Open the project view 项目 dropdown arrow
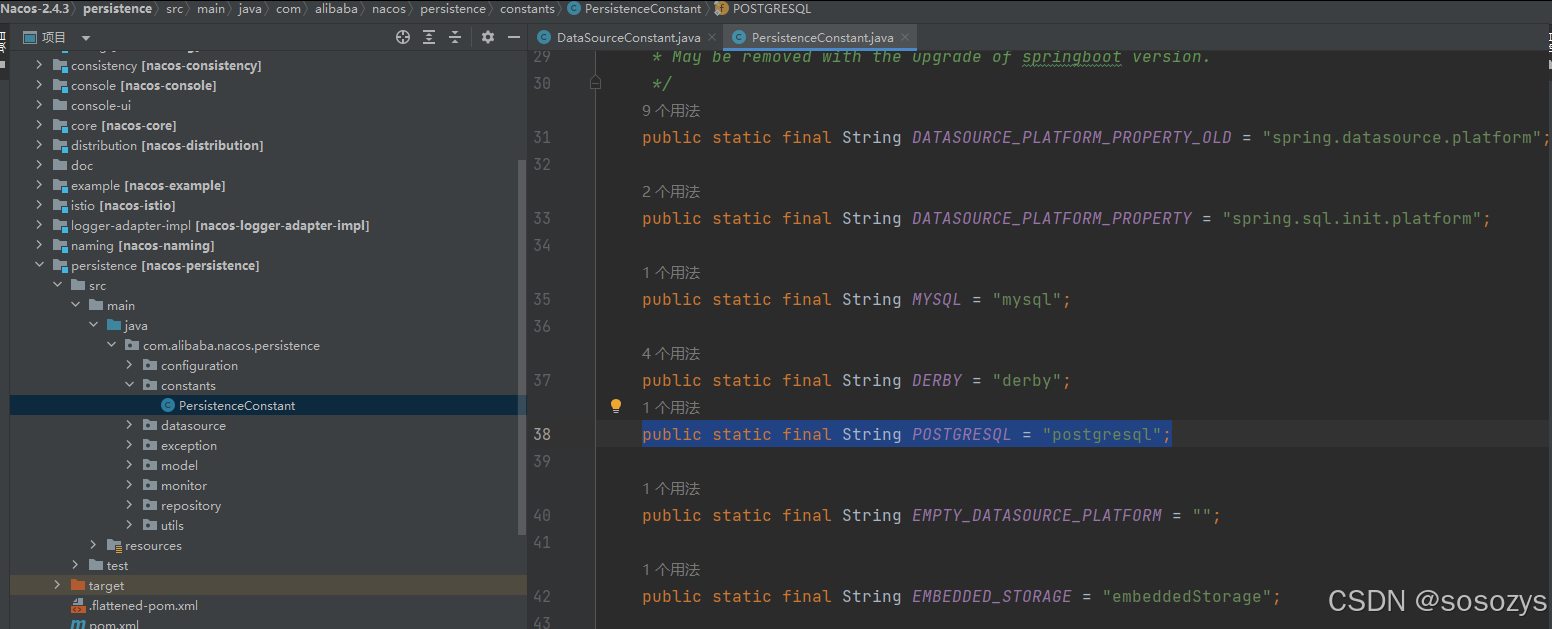The width and height of the screenshot is (1552, 629). 86,38
